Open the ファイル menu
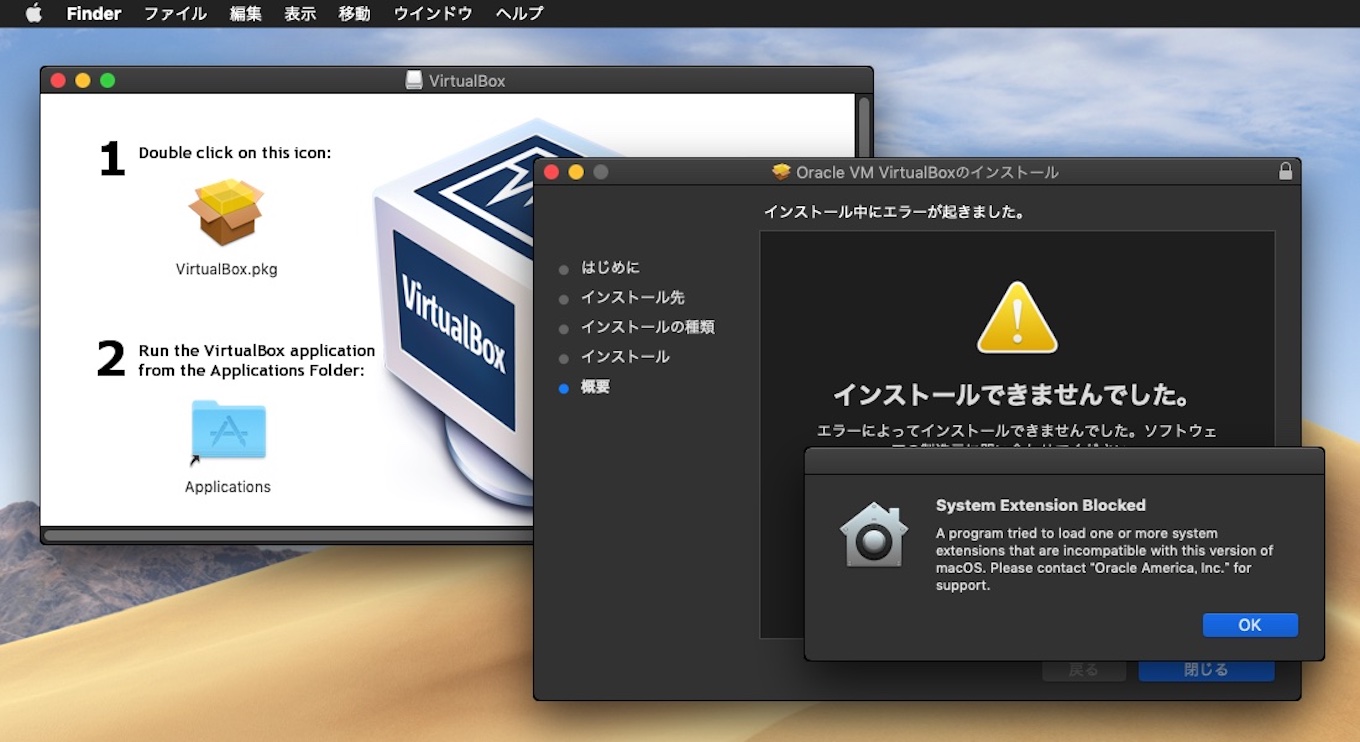This screenshot has height=742, width=1360. [175, 13]
